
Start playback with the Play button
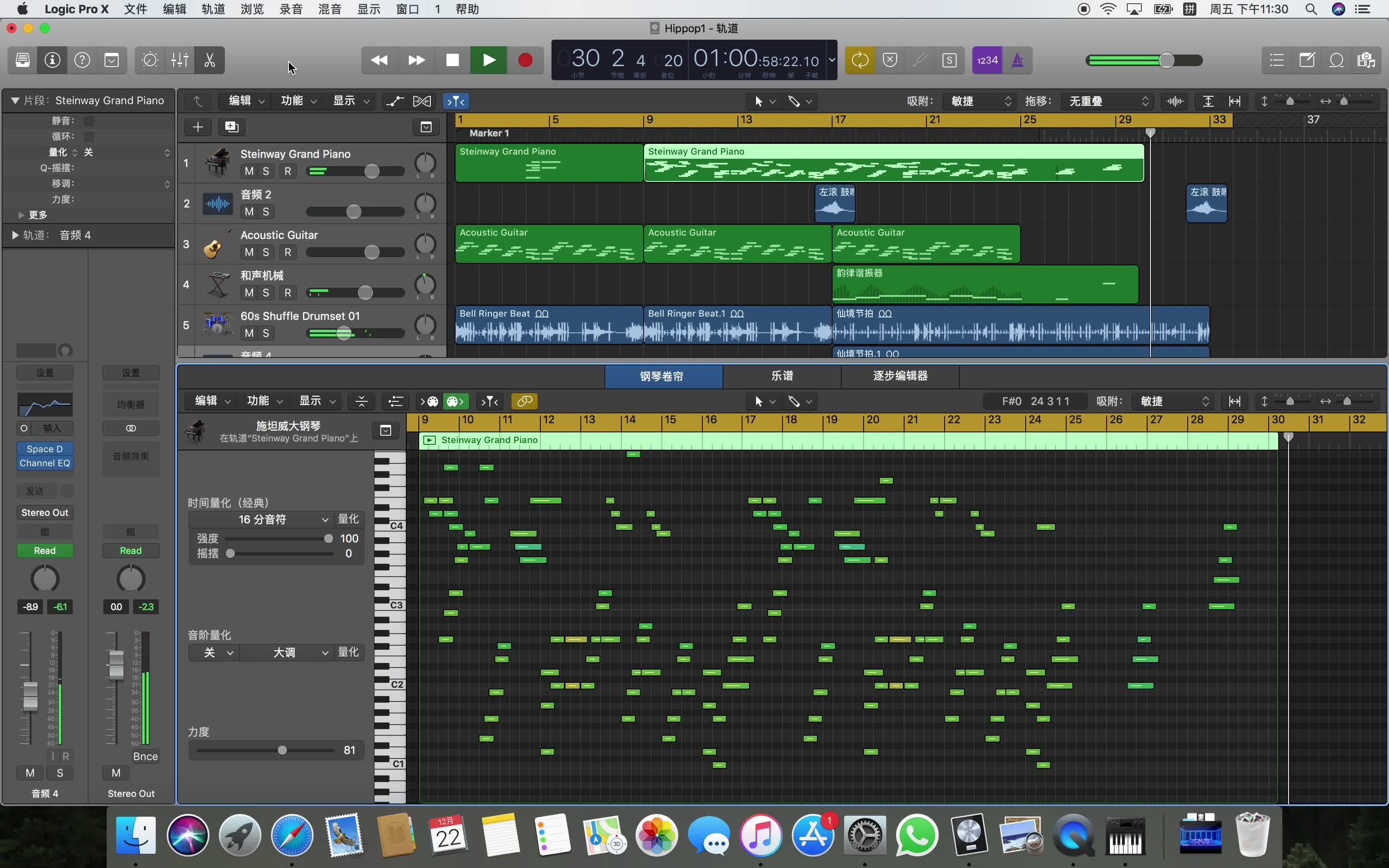489,60
